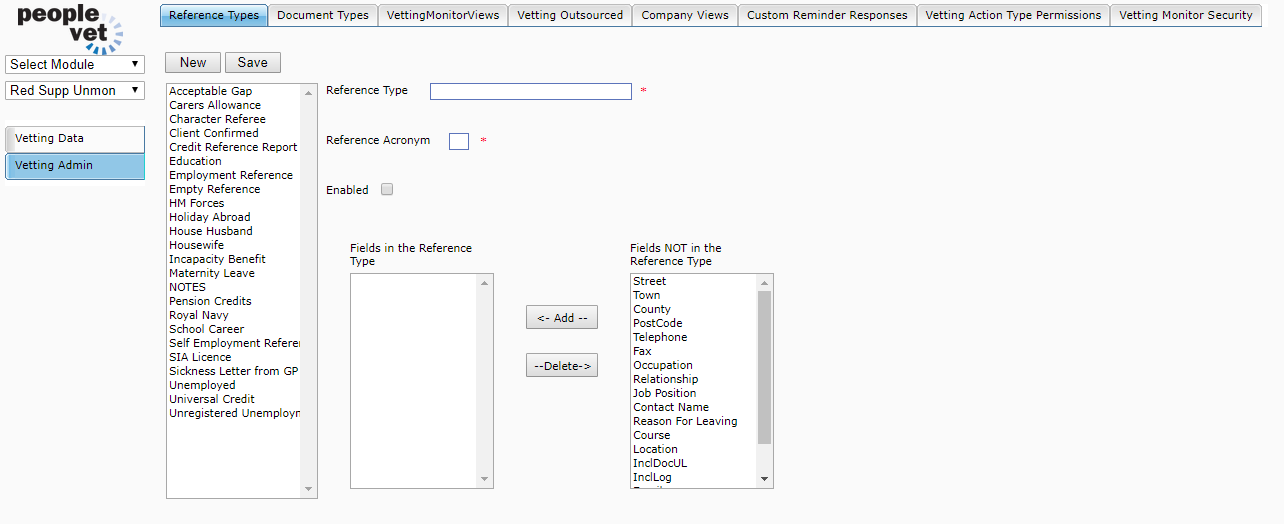Click the People Vet logo

tap(69, 27)
